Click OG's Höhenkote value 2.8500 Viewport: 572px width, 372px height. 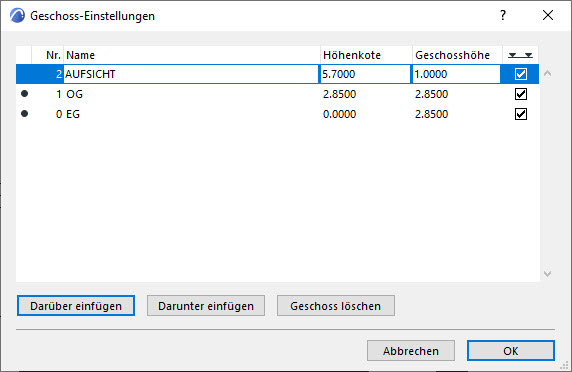tap(339, 94)
